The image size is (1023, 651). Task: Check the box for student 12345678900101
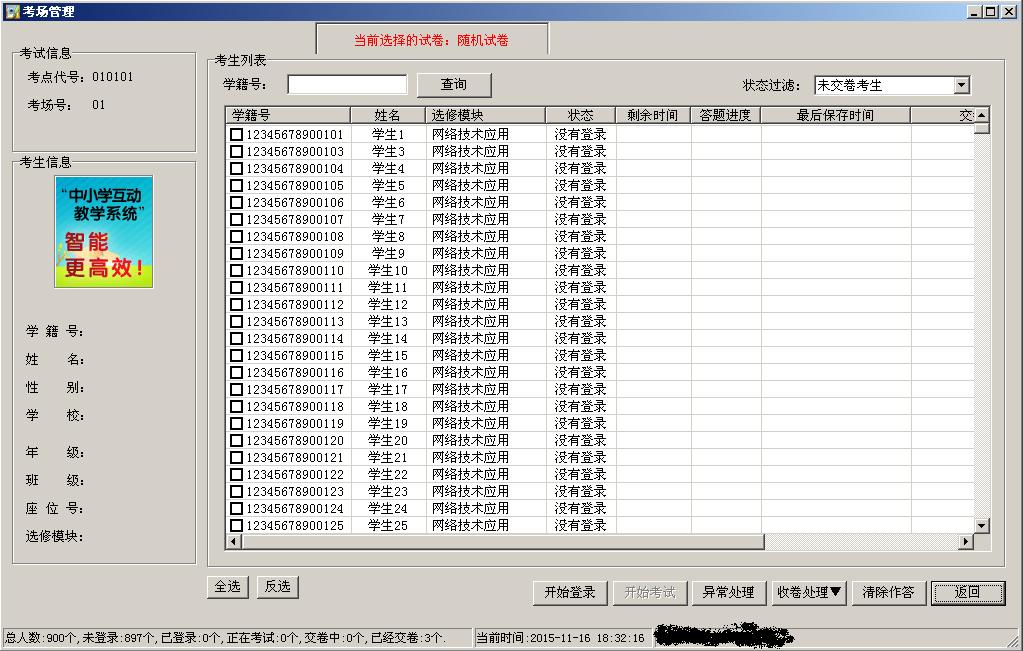point(237,134)
